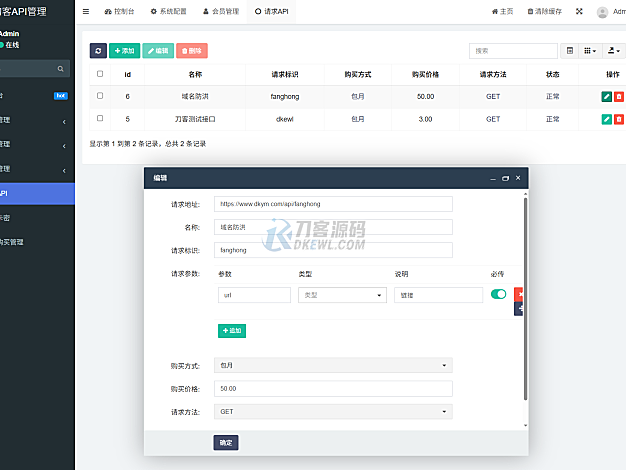Open the export dropdown in table toolbar
Image resolution: width=626 pixels, height=470 pixels.
tap(614, 51)
